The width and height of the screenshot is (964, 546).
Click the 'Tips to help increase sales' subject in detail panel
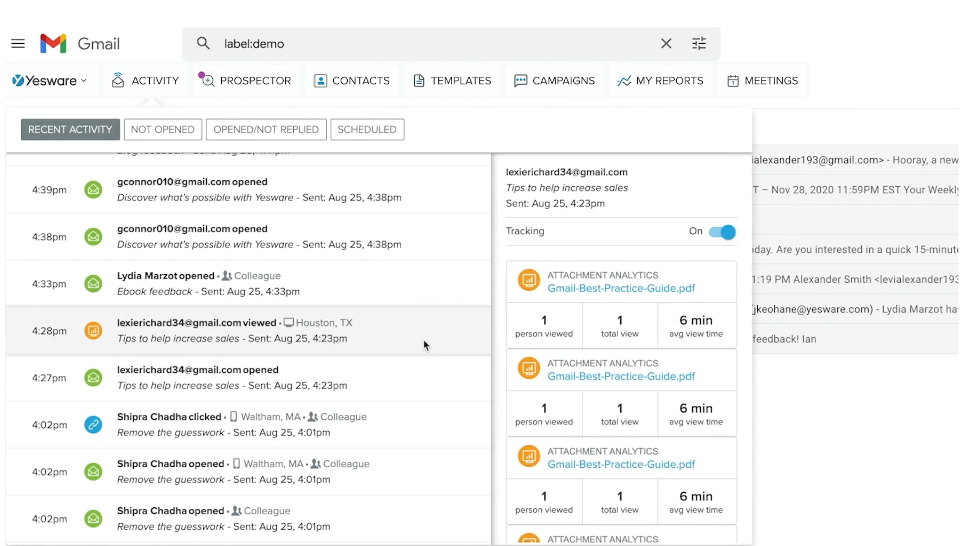pos(566,188)
